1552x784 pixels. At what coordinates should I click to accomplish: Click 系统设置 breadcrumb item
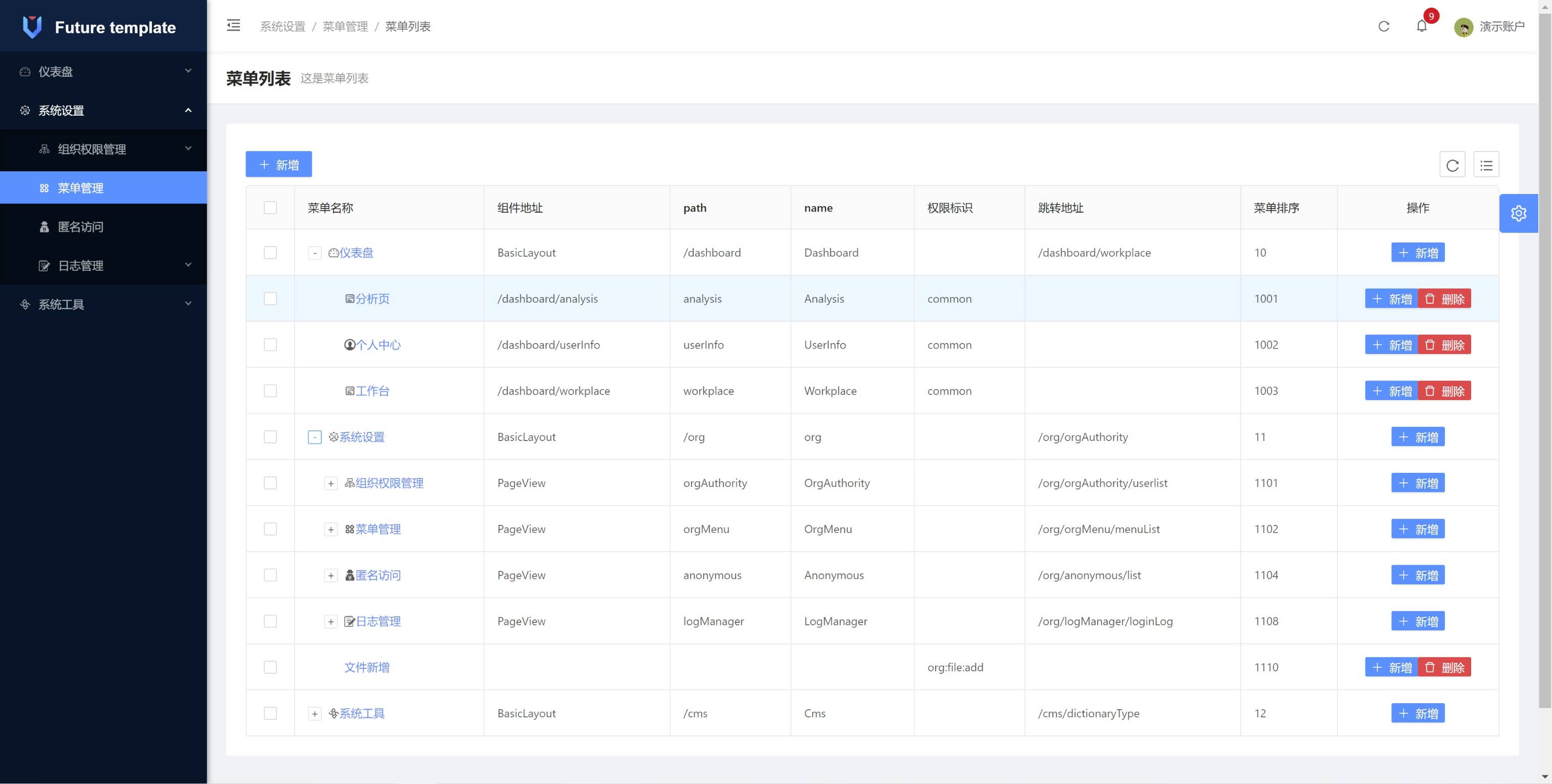[282, 26]
